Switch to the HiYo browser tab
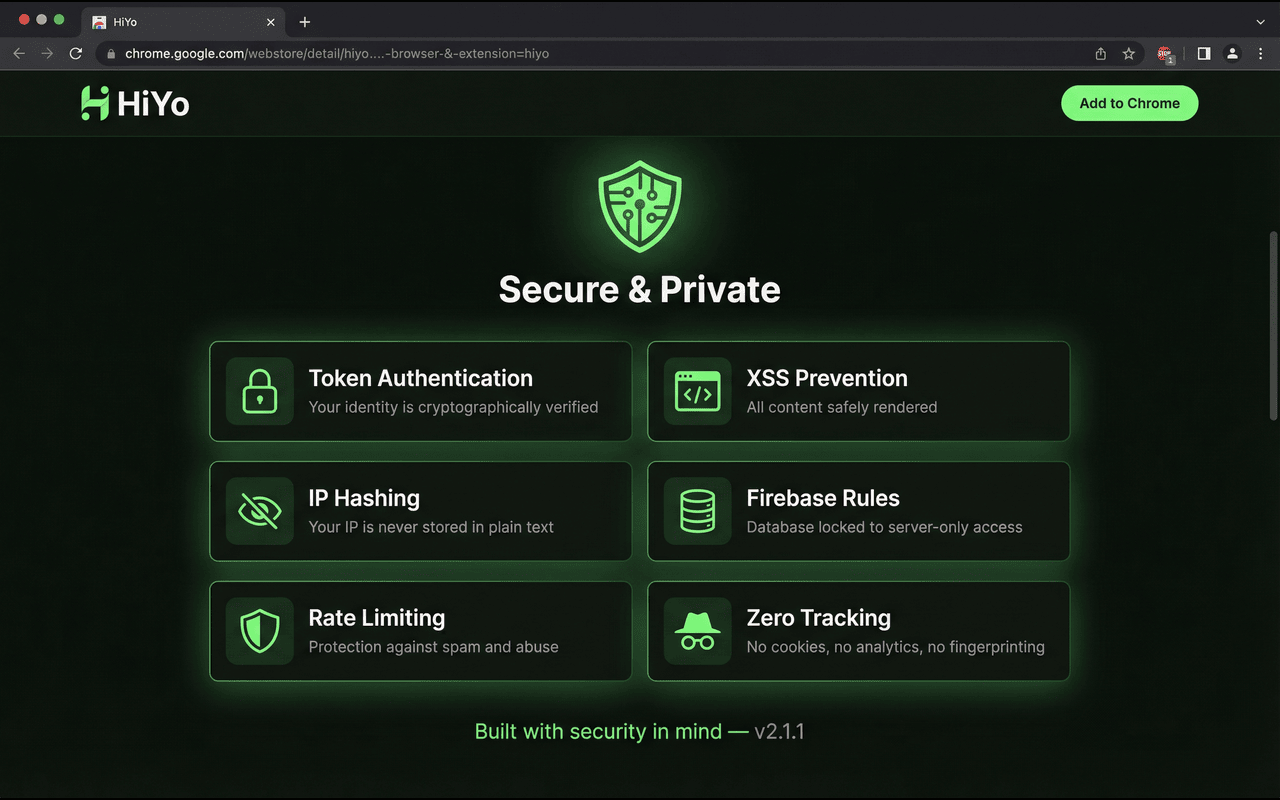The width and height of the screenshot is (1280, 800). [x=183, y=22]
